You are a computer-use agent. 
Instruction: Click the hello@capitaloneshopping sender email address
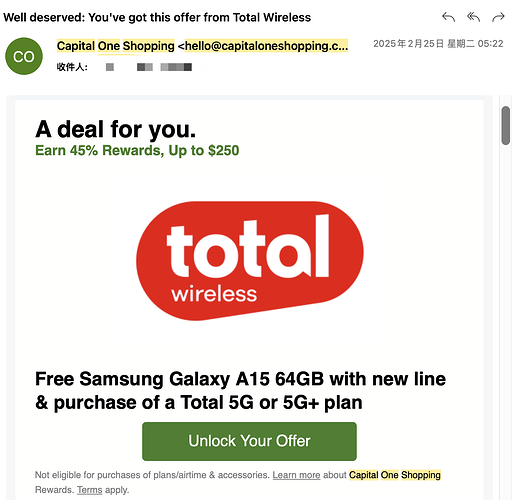click(266, 46)
